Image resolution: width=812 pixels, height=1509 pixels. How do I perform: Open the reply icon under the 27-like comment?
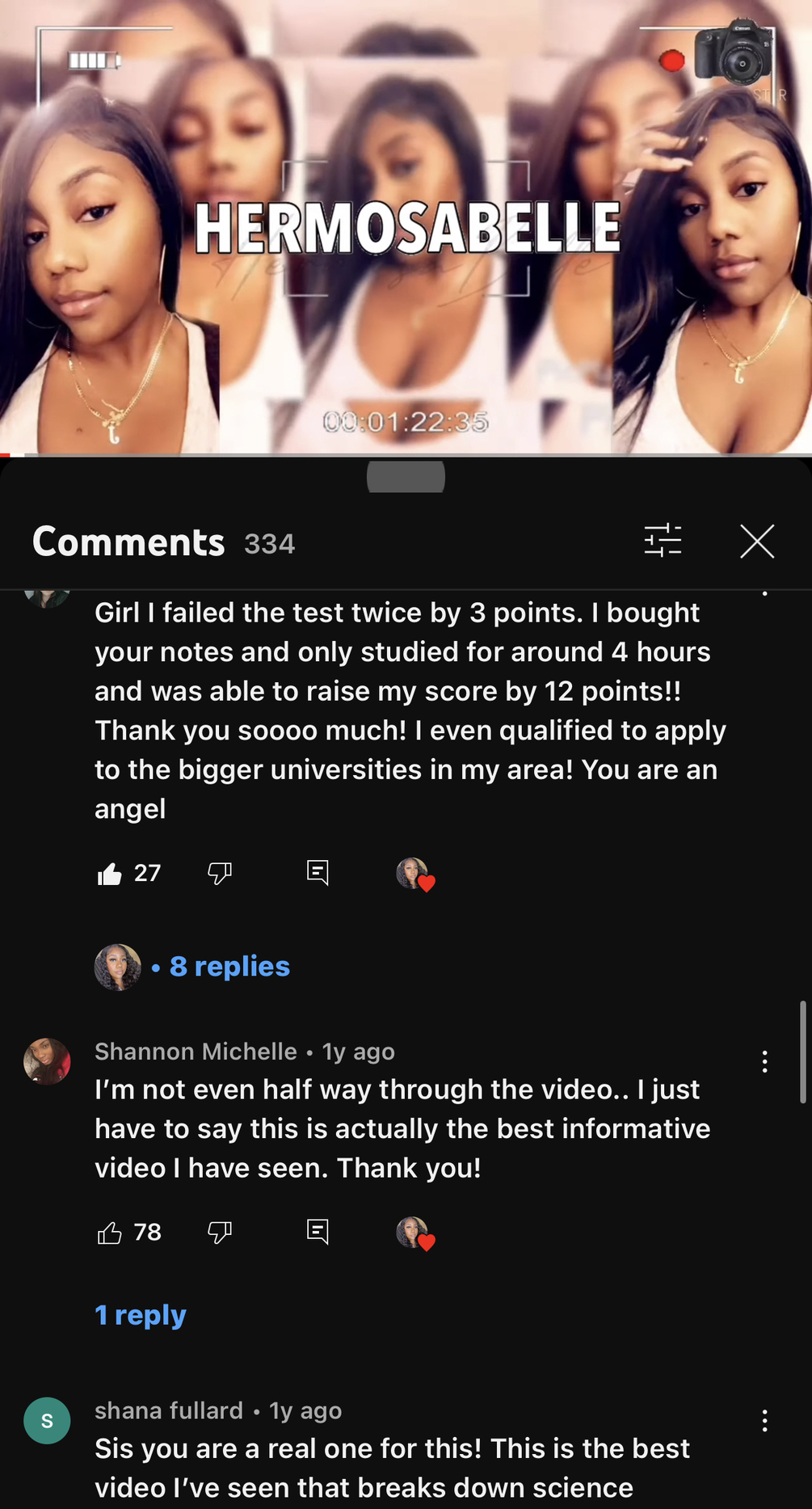(318, 872)
